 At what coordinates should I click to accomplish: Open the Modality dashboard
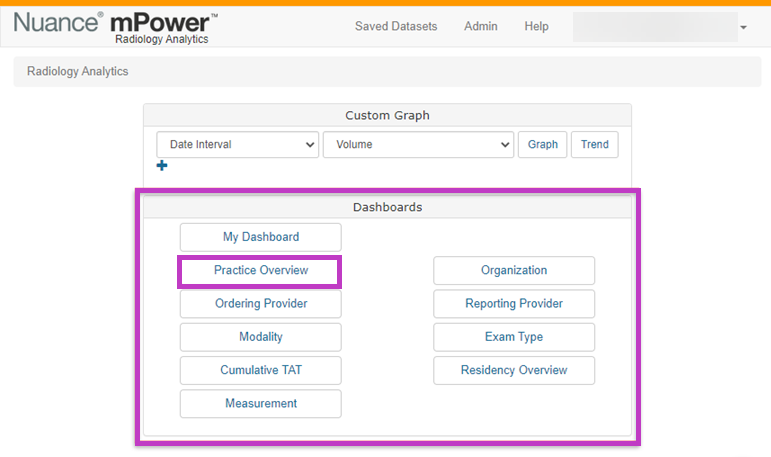click(261, 337)
